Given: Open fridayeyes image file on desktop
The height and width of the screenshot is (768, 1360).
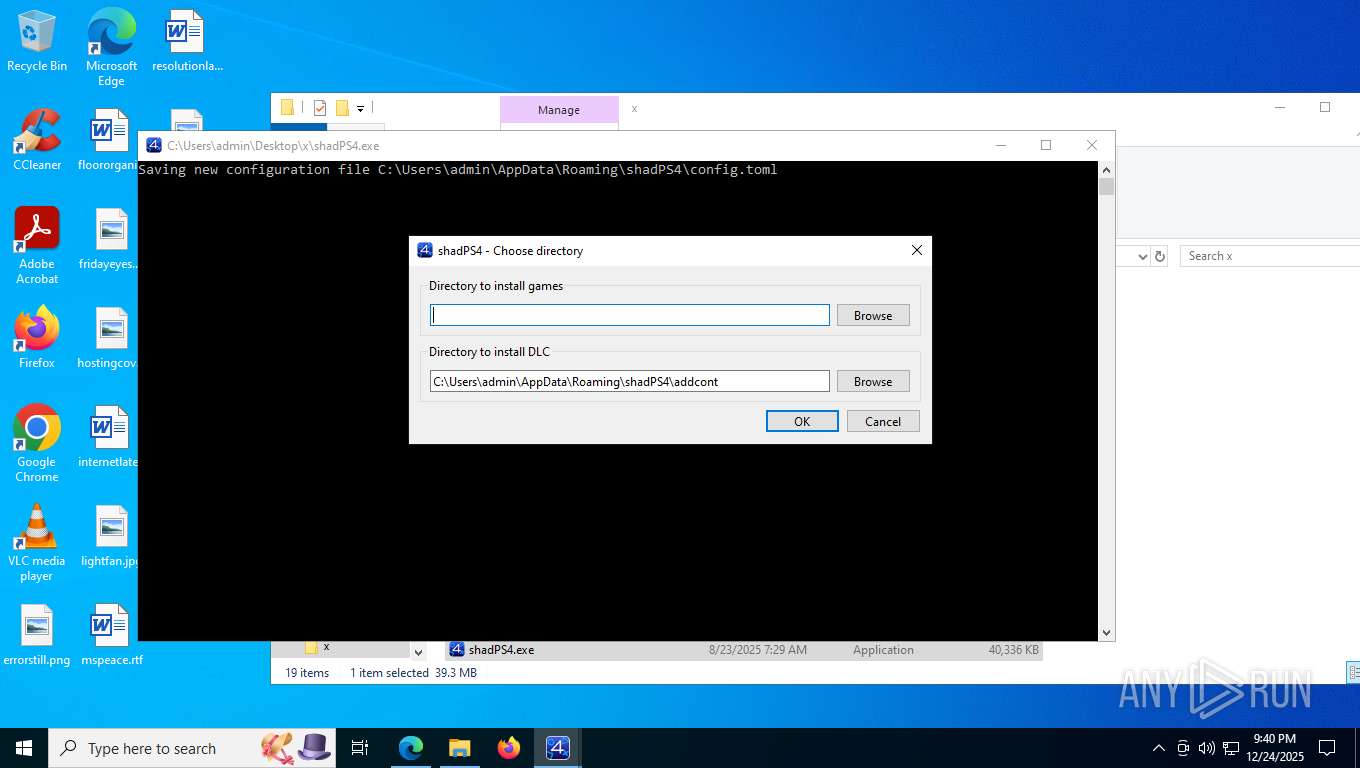Looking at the screenshot, I should pos(108,239).
